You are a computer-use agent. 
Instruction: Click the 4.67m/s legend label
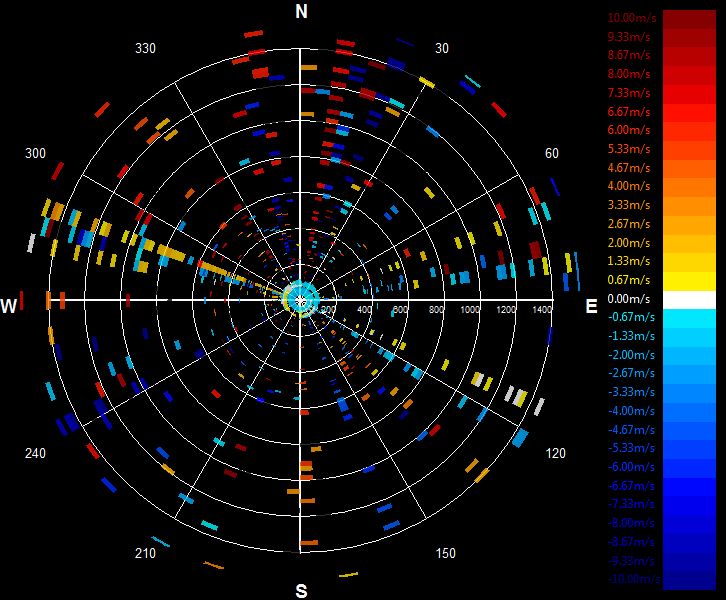[x=629, y=168]
